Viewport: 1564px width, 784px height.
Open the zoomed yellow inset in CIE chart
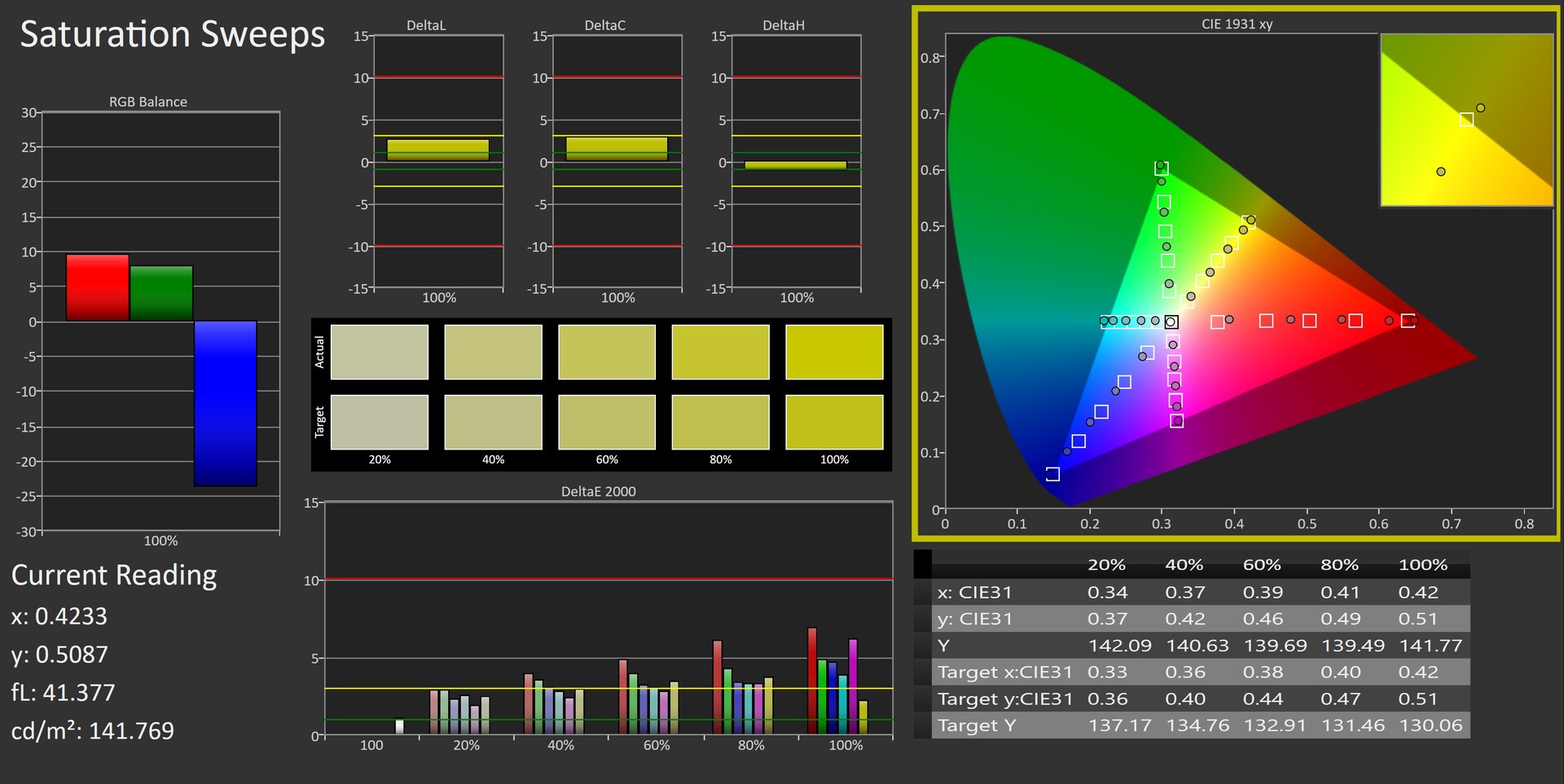click(1466, 120)
